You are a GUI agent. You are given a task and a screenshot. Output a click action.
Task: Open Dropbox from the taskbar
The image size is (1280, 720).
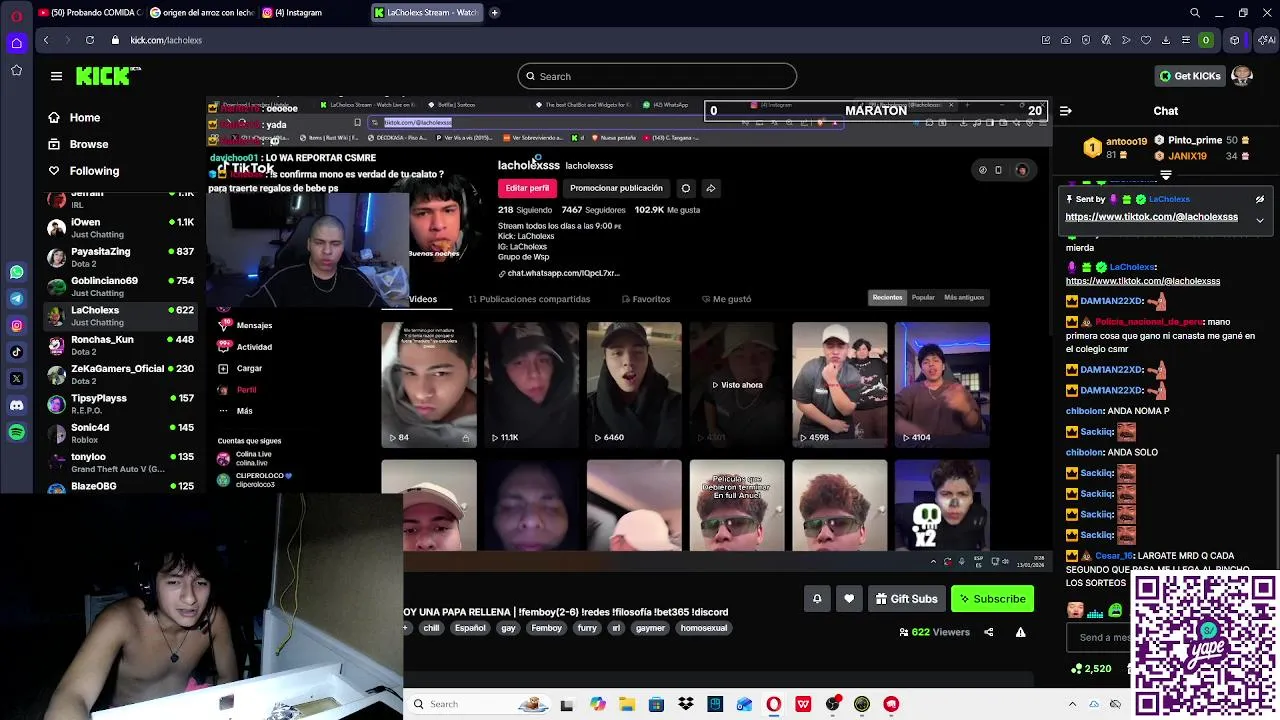coord(685,704)
